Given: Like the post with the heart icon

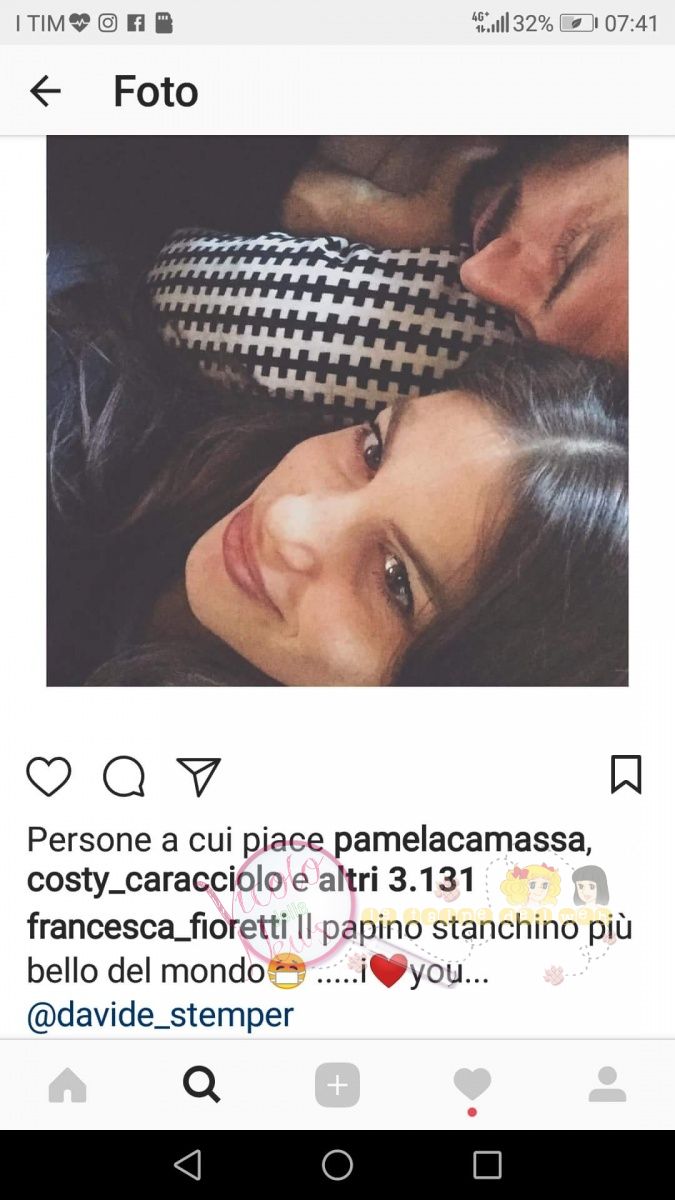Looking at the screenshot, I should click(48, 777).
